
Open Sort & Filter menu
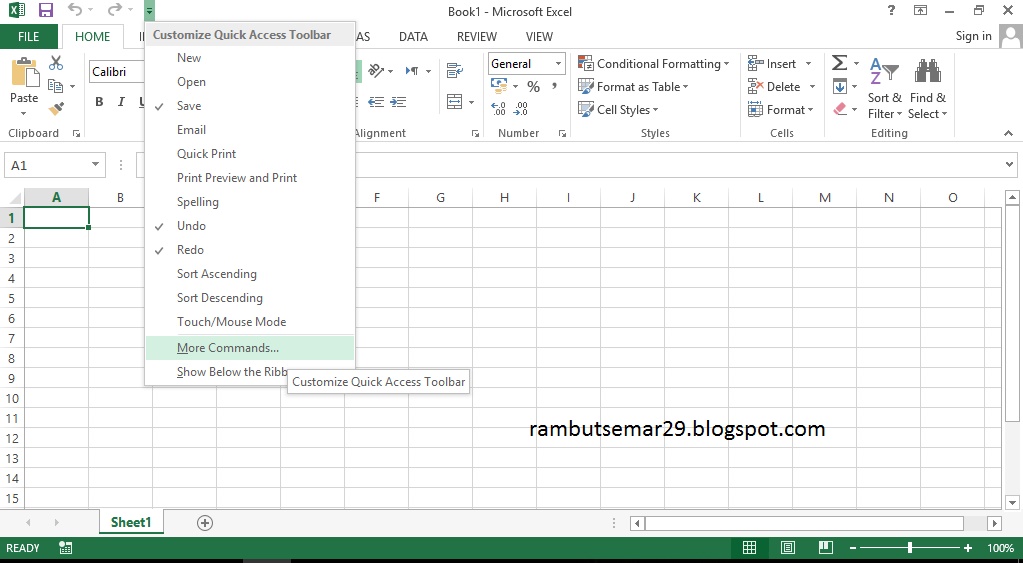[x=885, y=89]
